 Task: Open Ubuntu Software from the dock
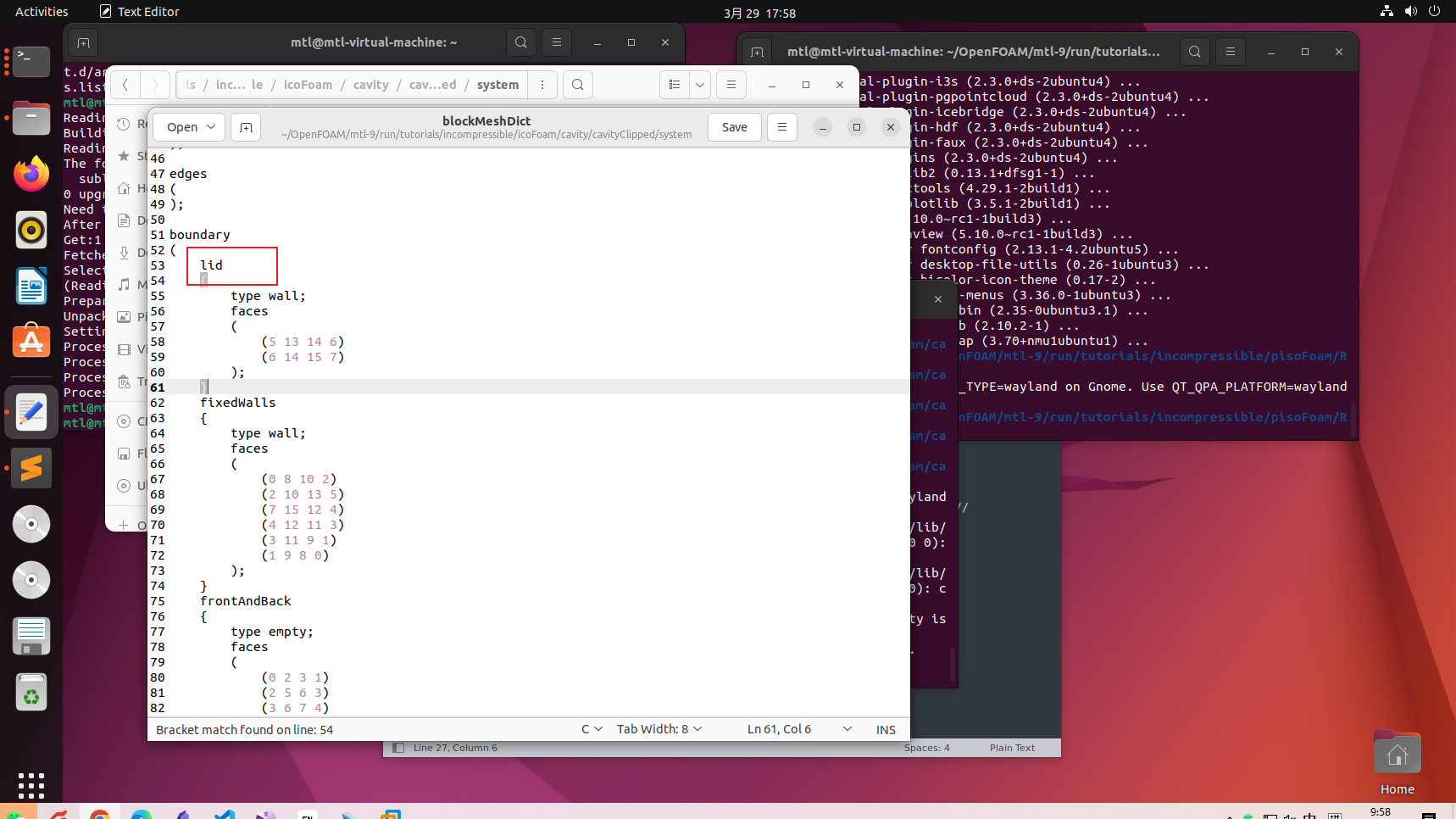pos(31,342)
